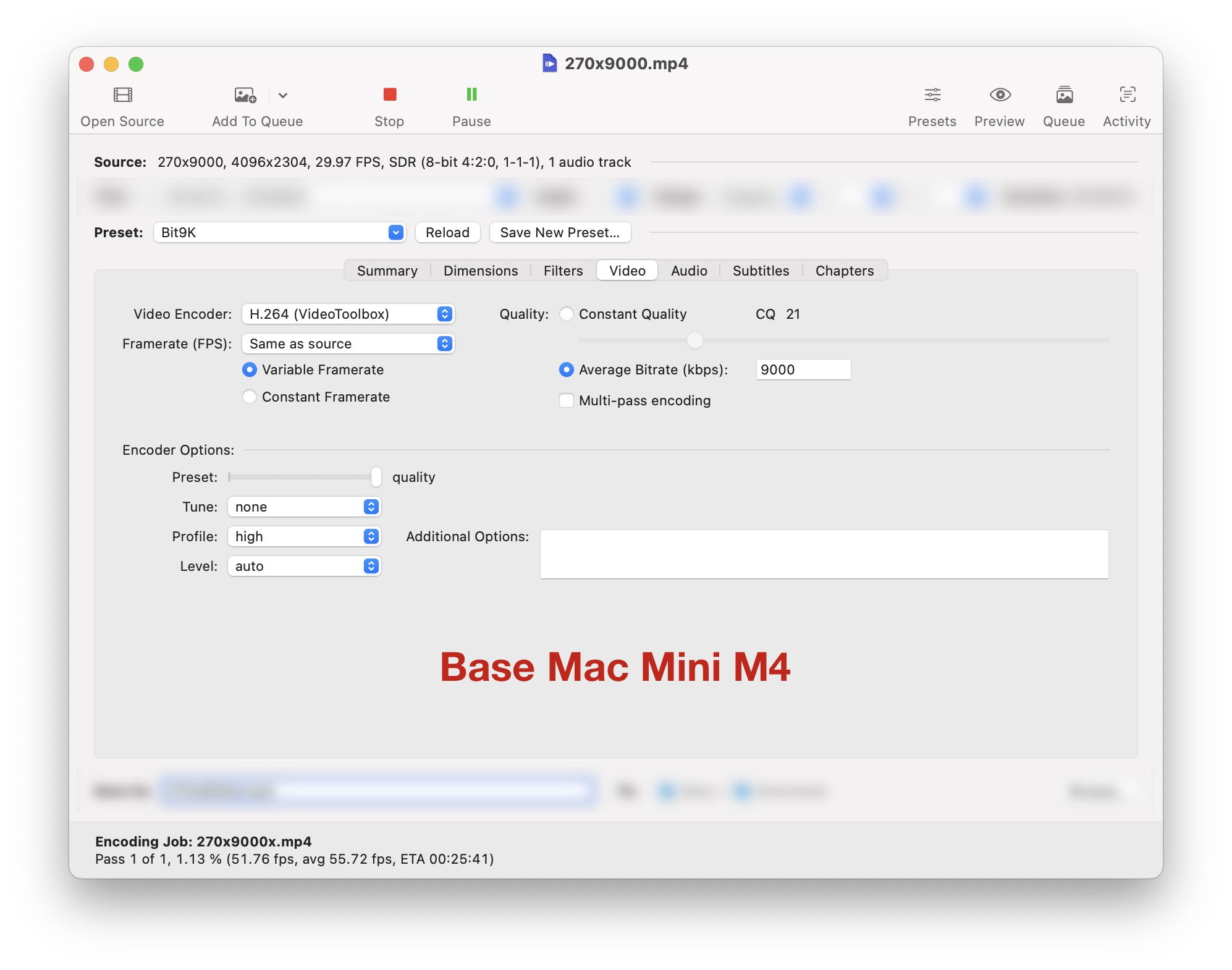Click the Open Source film icon
Viewport: 1232px width, 970px height.
[122, 95]
